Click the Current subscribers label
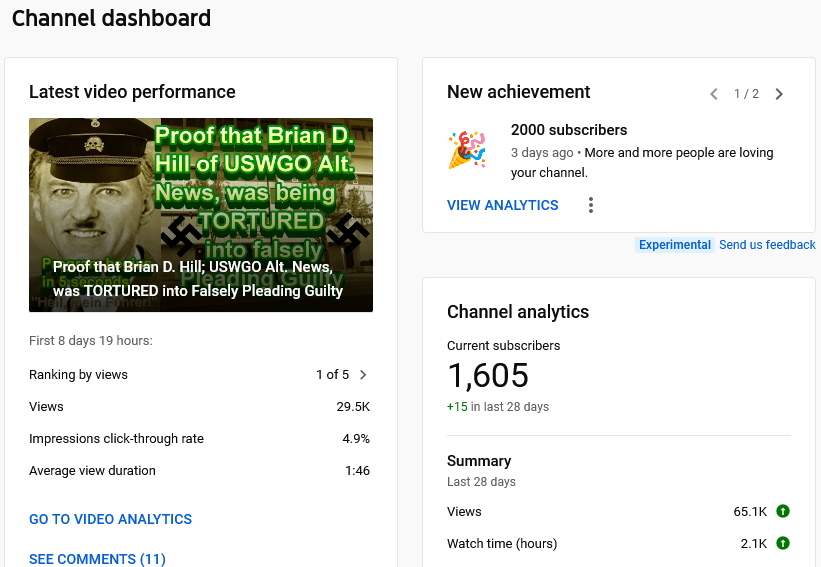This screenshot has height=567, width=821. 504,346
